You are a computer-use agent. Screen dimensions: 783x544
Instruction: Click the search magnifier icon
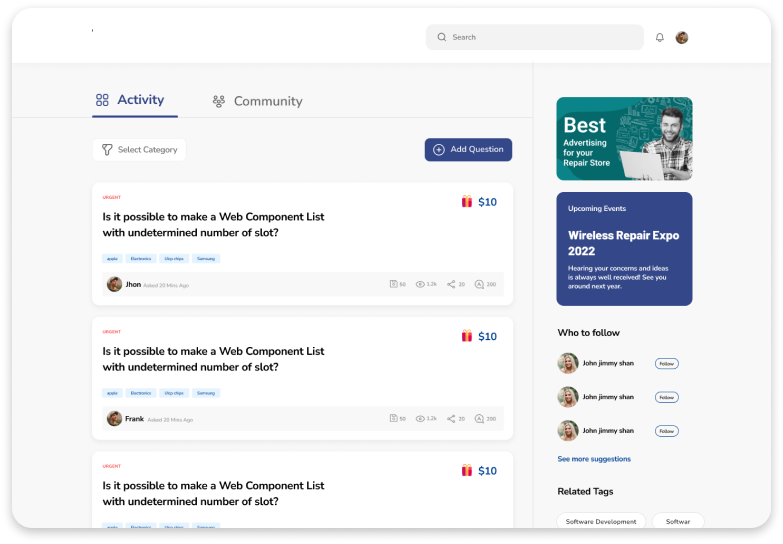(442, 38)
